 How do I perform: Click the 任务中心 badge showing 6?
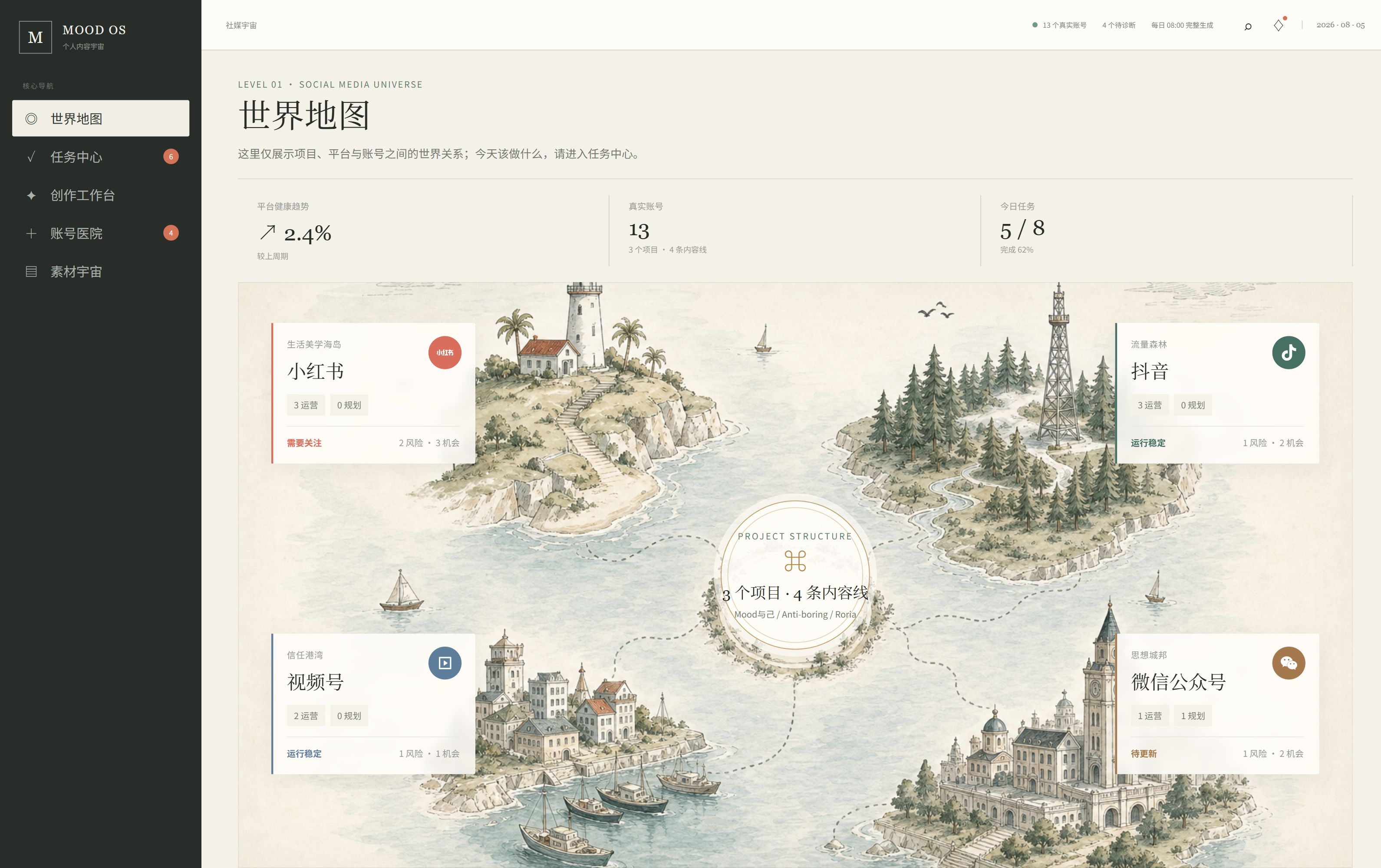click(171, 157)
